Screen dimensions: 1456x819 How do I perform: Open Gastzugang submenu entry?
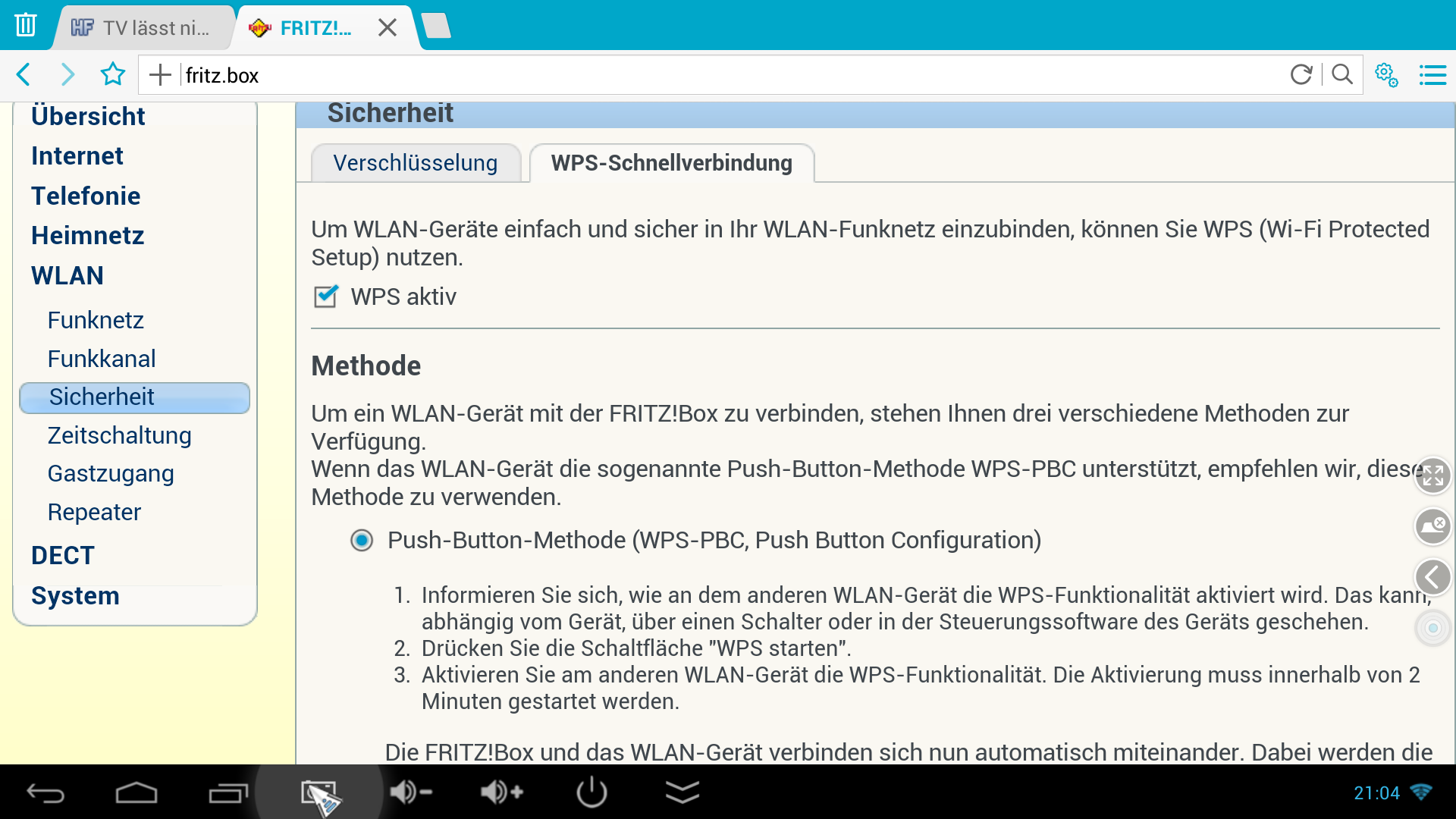(x=111, y=473)
